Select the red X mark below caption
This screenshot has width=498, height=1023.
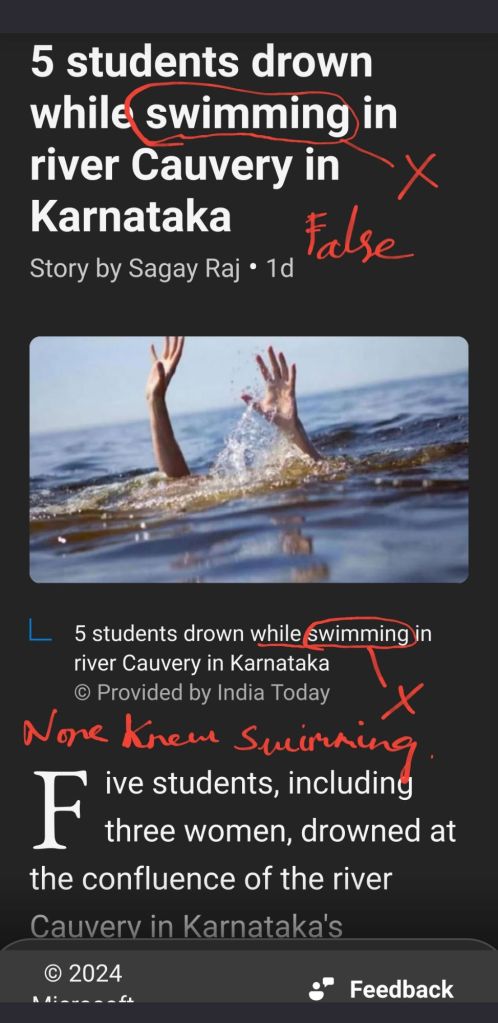coord(403,700)
